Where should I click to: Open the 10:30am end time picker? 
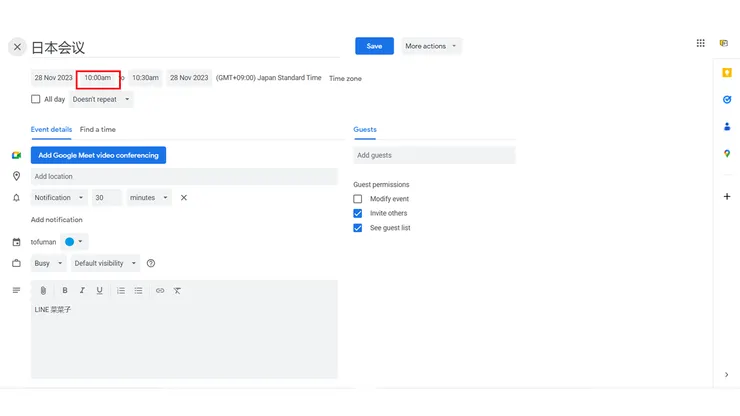coord(145,78)
